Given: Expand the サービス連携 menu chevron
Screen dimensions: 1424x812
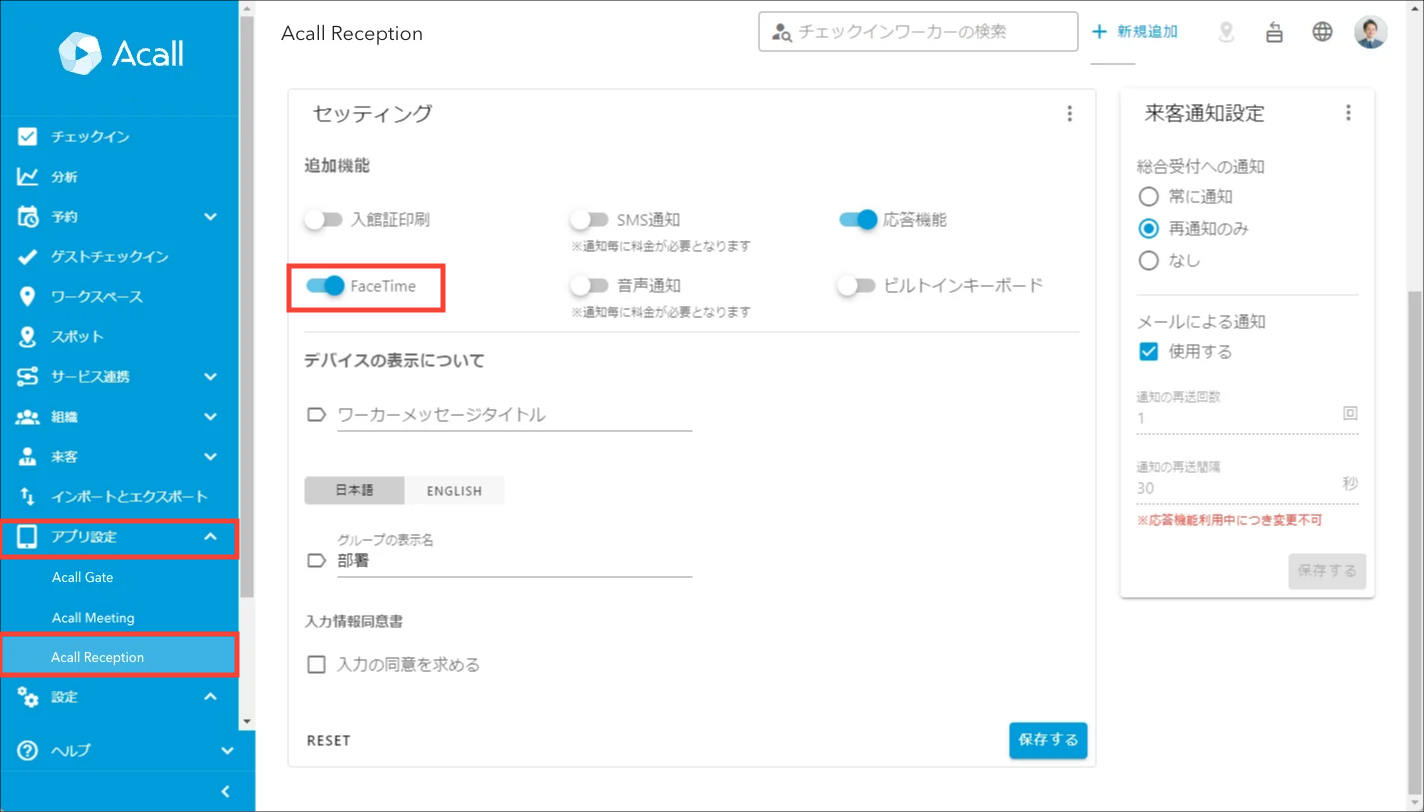Looking at the screenshot, I should coord(210,377).
